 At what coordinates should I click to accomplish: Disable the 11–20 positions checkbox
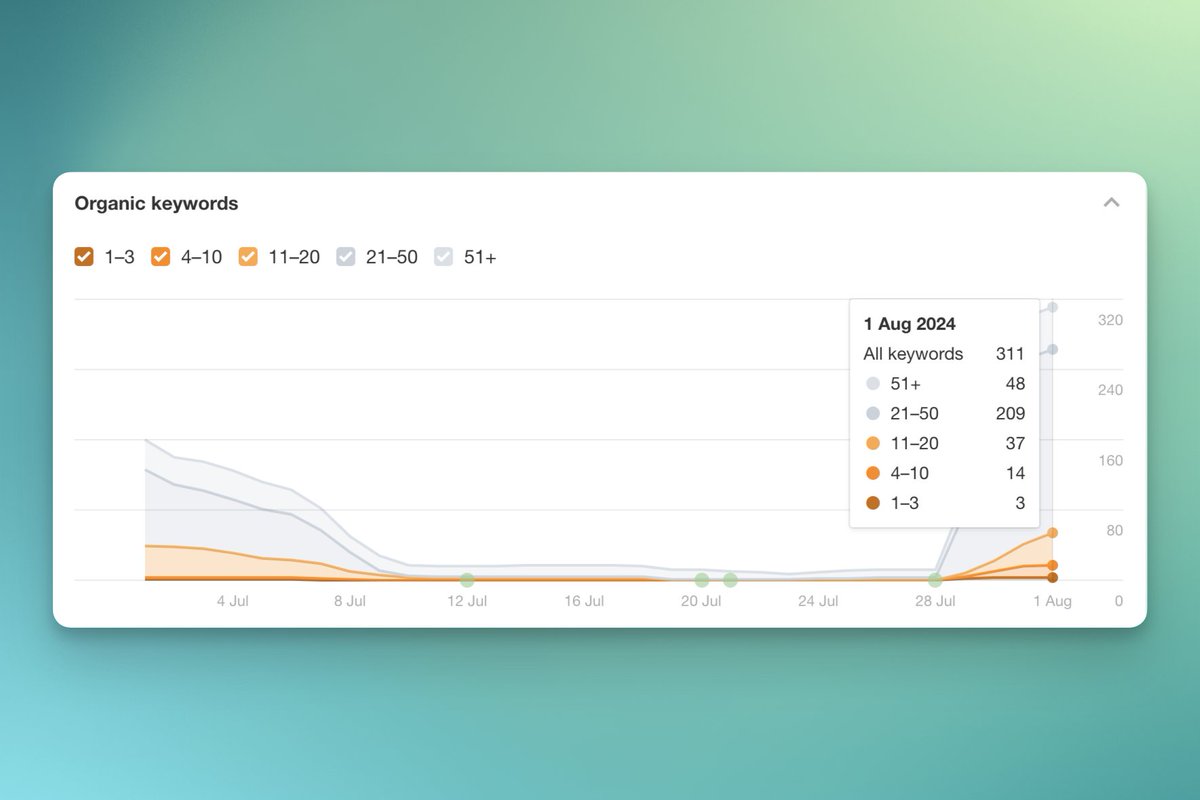coord(248,257)
